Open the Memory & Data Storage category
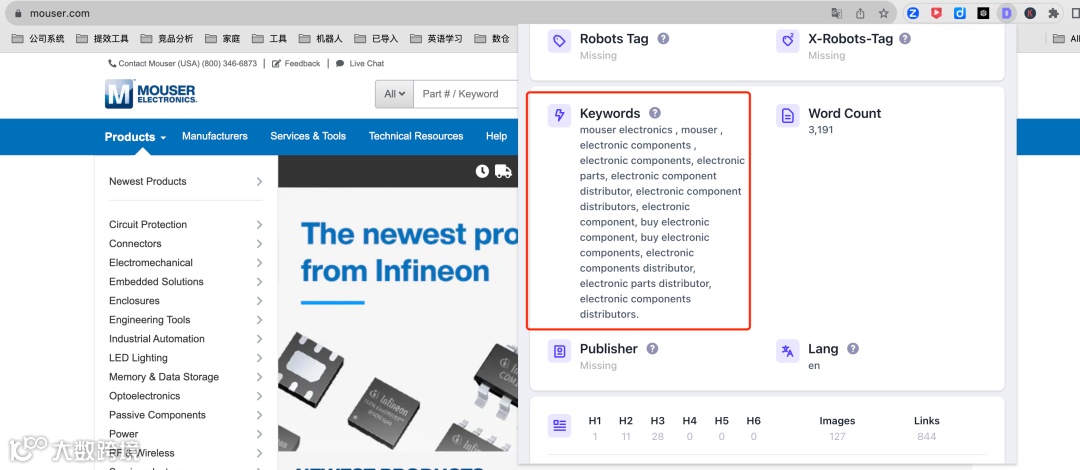This screenshot has height=470, width=1080. coord(164,377)
